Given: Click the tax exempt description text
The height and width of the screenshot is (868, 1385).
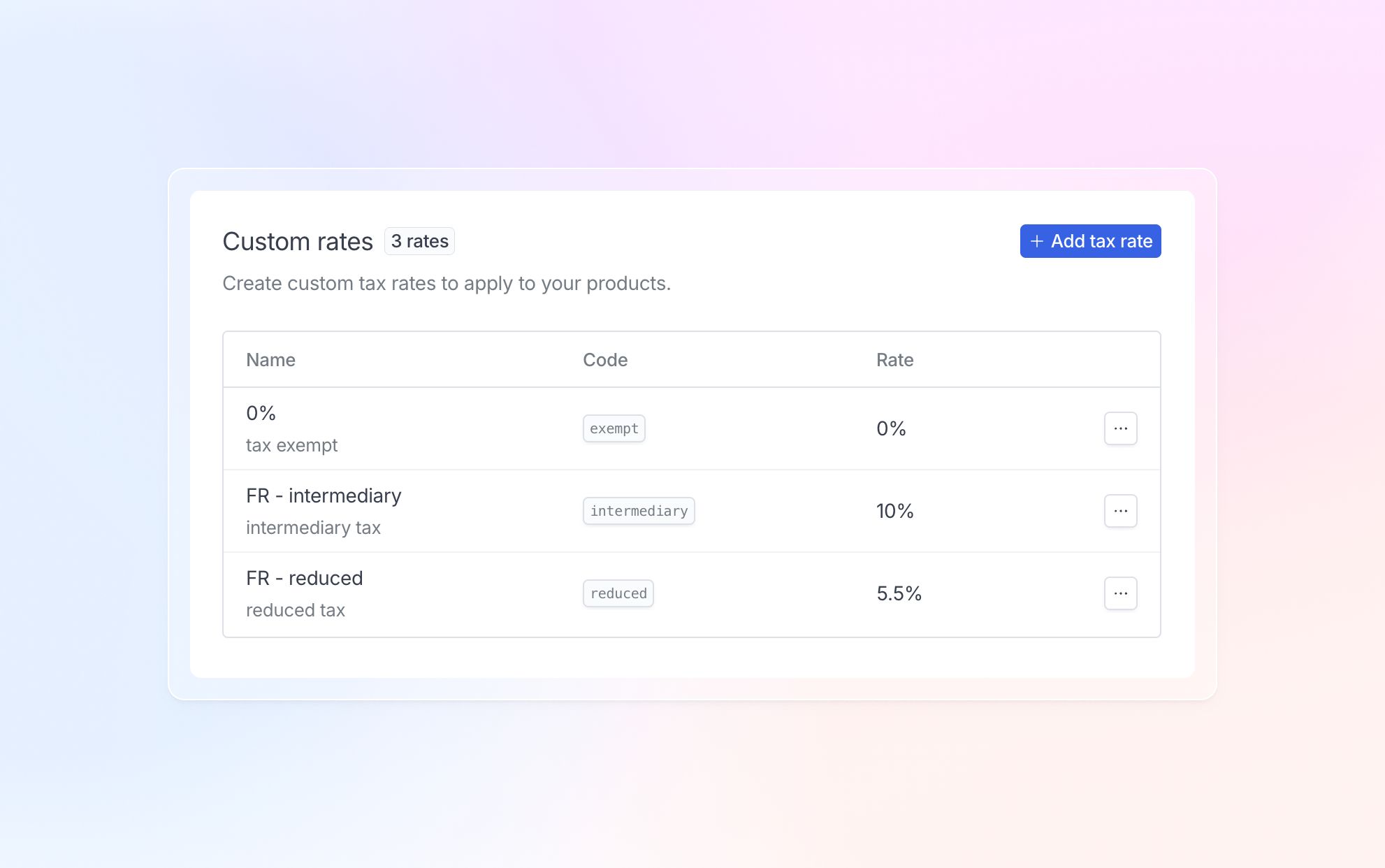Looking at the screenshot, I should (x=291, y=445).
